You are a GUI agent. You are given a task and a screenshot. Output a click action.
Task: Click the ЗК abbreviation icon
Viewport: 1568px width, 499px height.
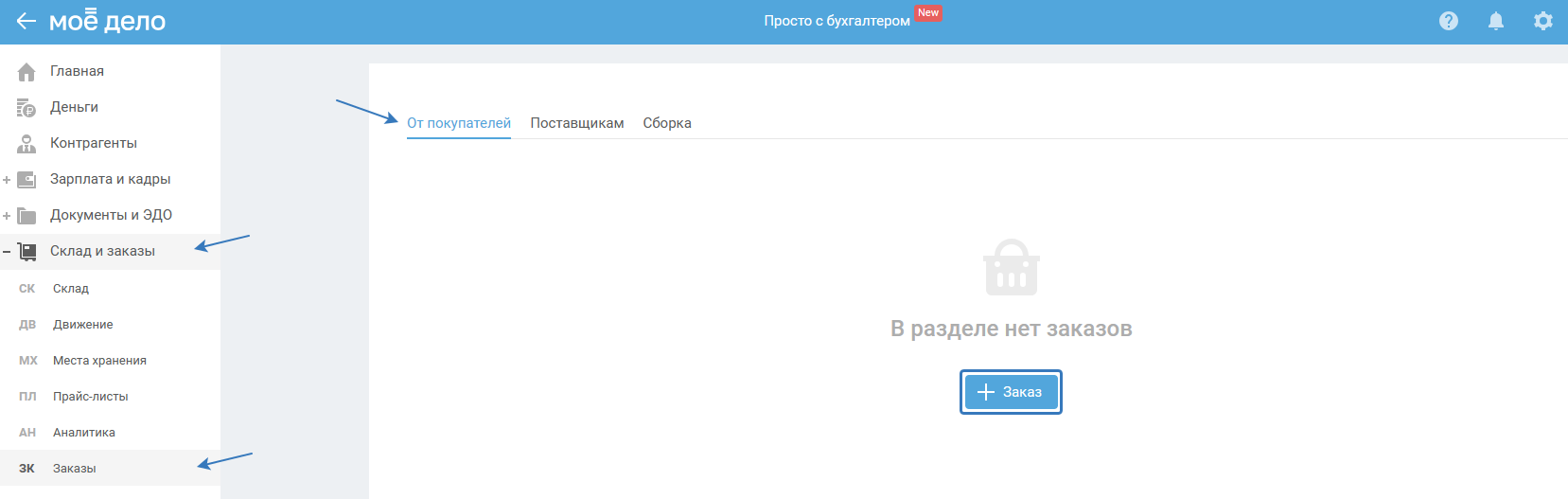click(x=27, y=469)
